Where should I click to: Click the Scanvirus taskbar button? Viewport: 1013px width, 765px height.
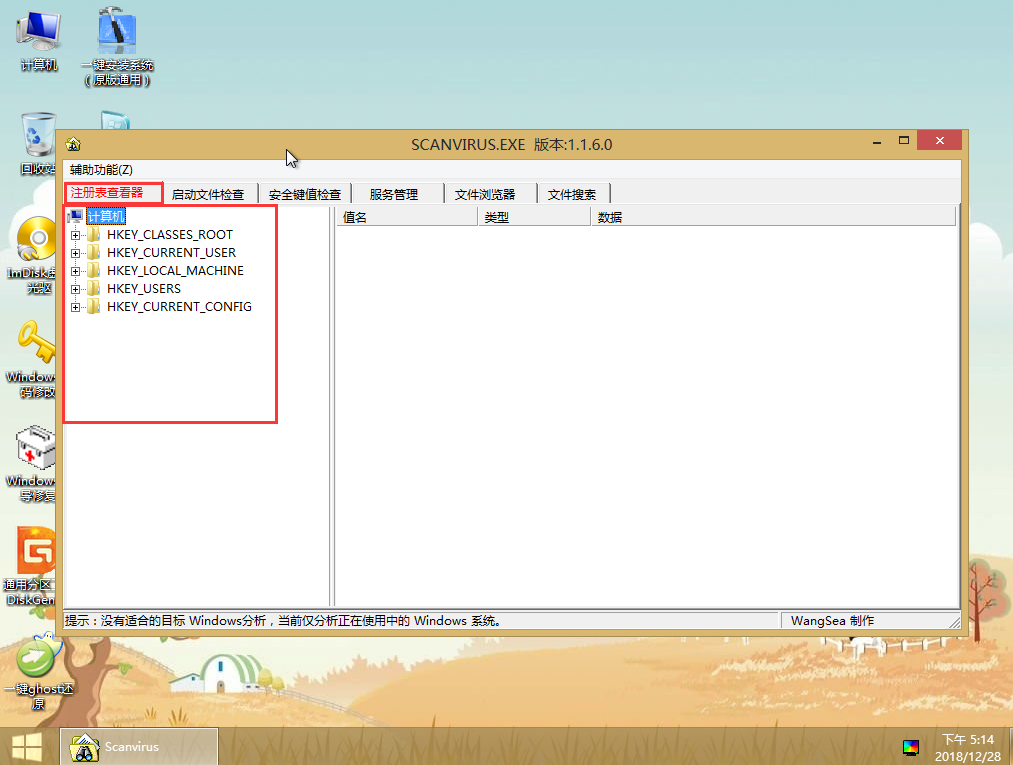pos(140,746)
